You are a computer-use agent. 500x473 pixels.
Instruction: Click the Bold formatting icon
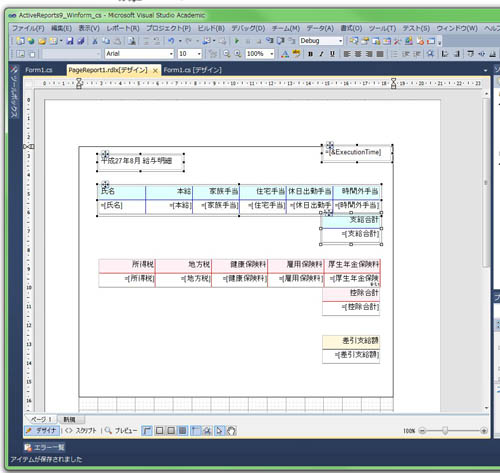(x=310, y=54)
